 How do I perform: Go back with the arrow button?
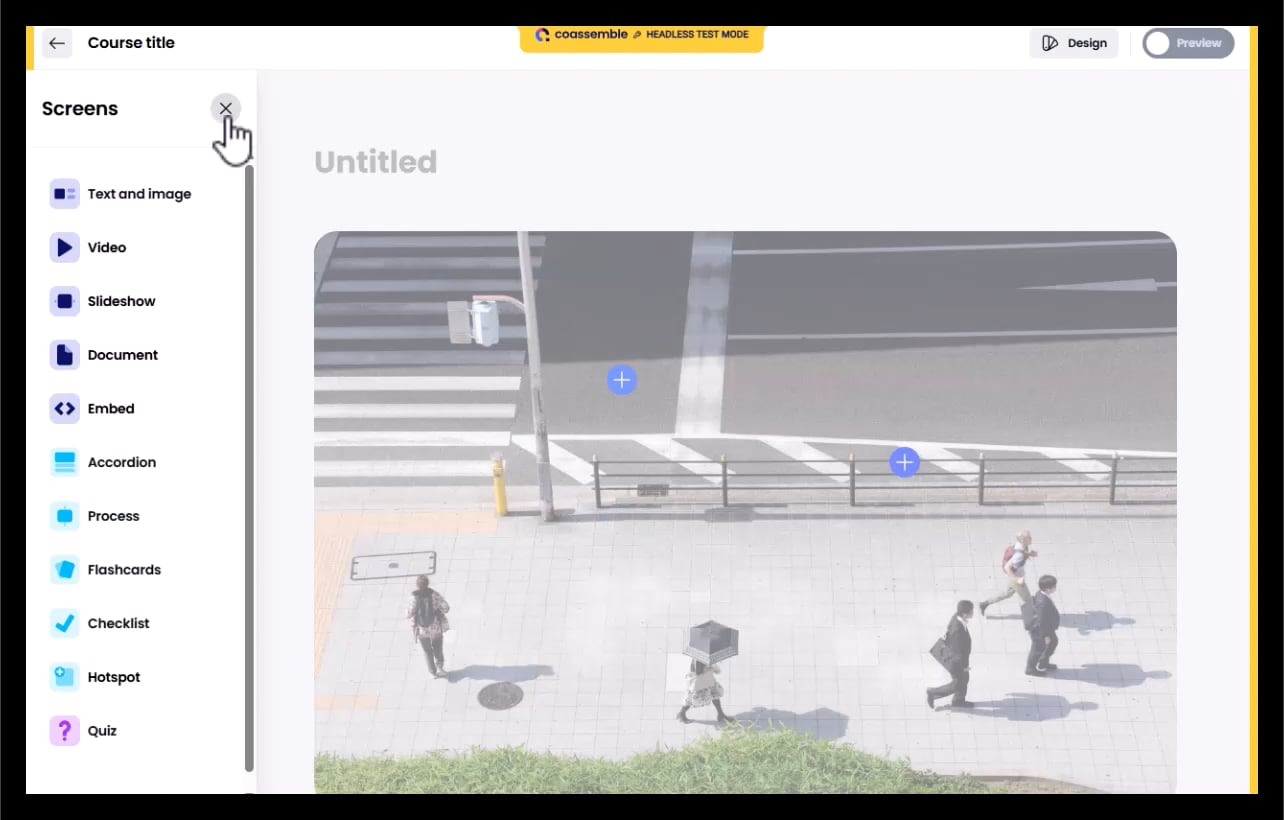click(x=57, y=43)
